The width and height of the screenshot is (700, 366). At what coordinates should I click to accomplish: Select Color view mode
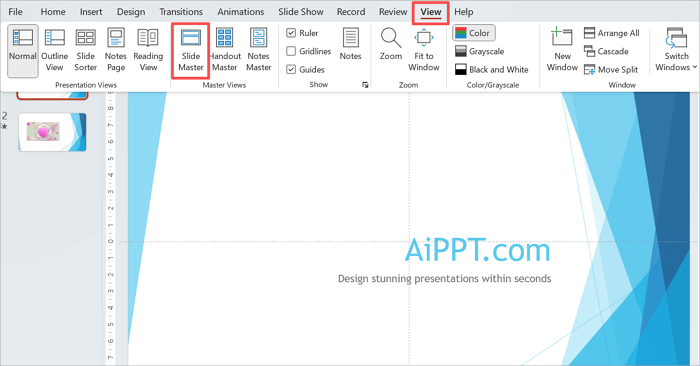click(474, 33)
